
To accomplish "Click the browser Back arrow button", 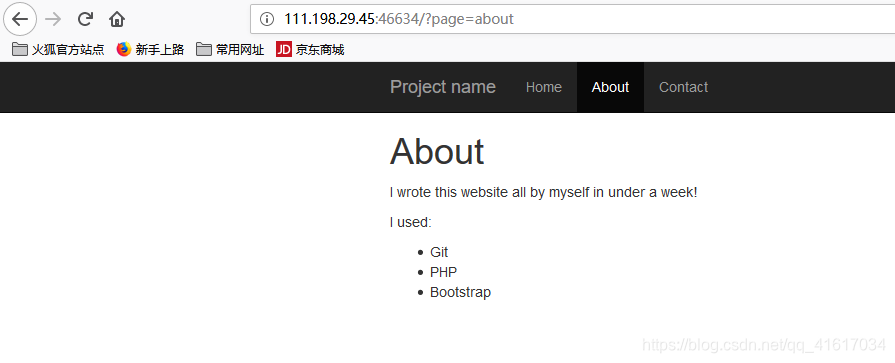I will (x=20, y=19).
